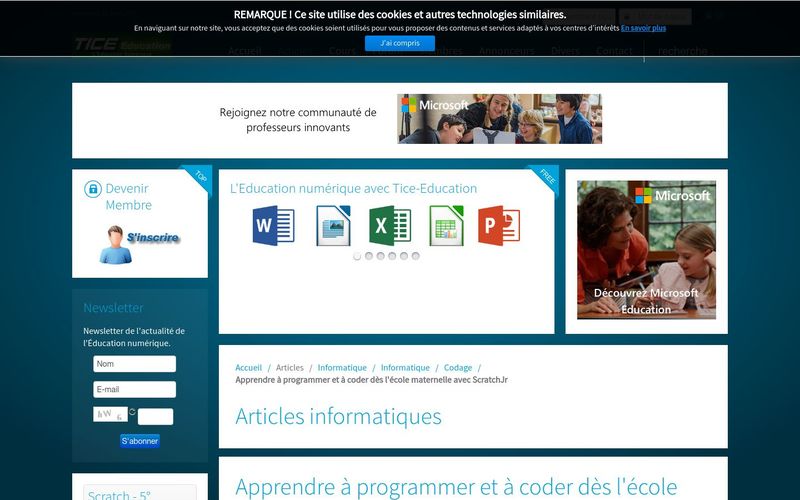Select the first carousel pagination dot

click(357, 256)
